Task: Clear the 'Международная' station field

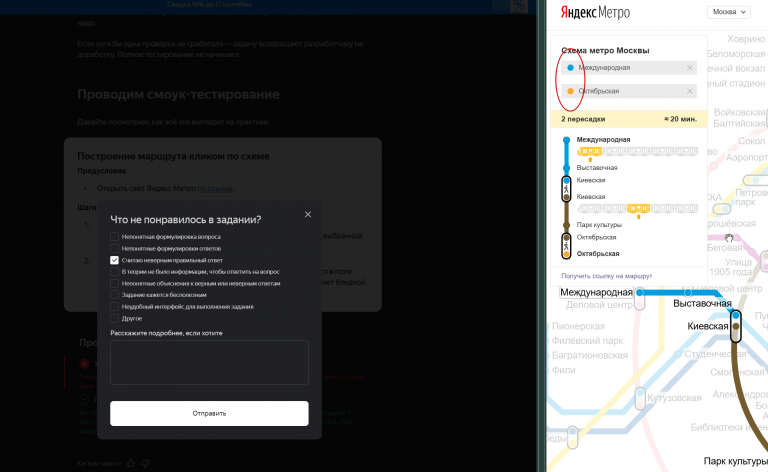Action: point(690,68)
